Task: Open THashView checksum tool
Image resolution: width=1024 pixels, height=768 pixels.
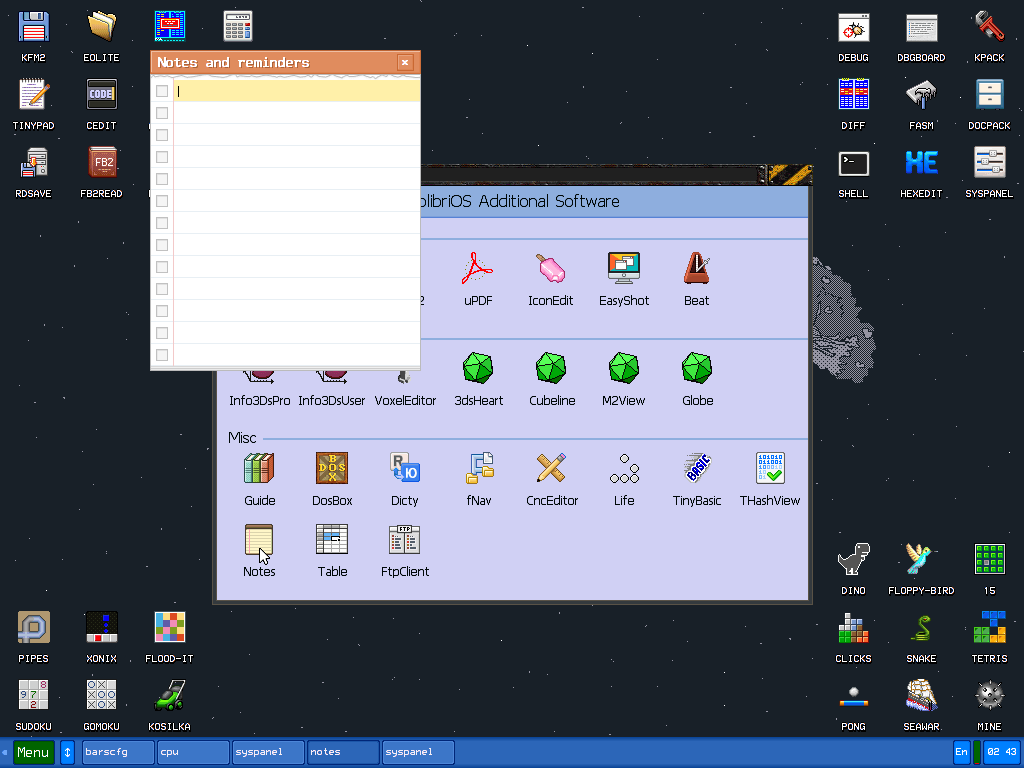Action: [770, 468]
